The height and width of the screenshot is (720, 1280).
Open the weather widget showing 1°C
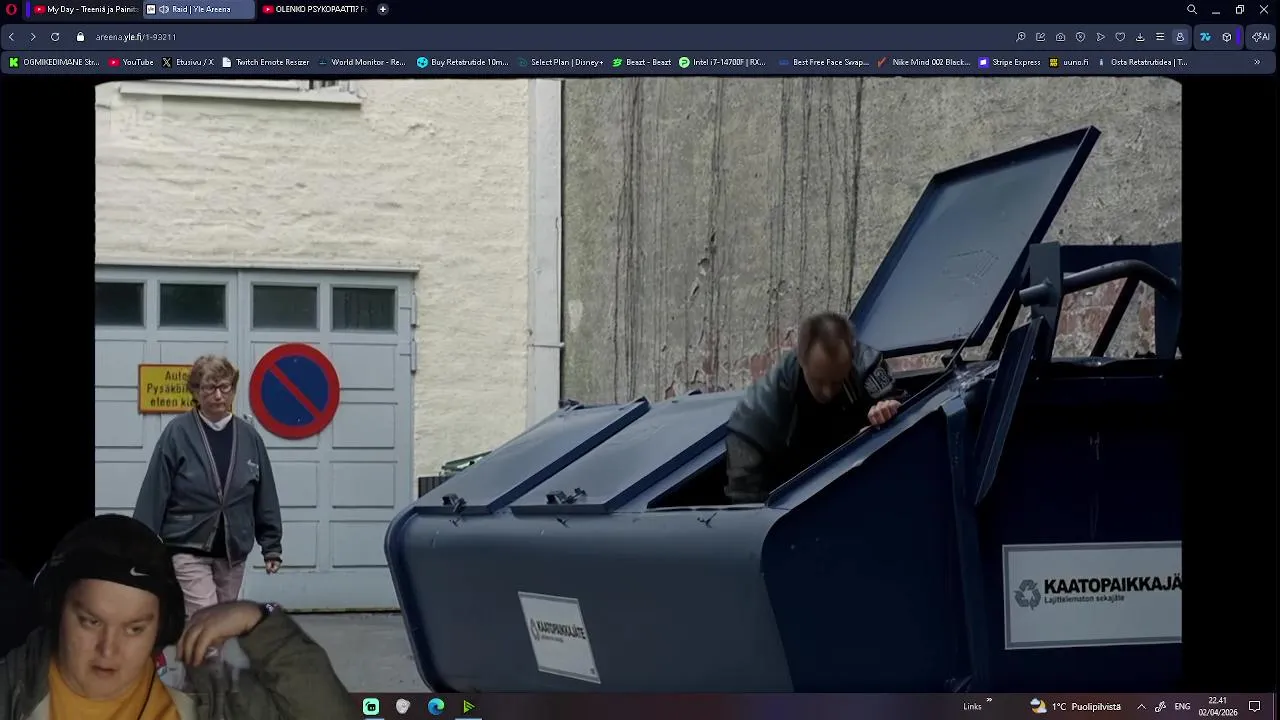pos(1075,707)
